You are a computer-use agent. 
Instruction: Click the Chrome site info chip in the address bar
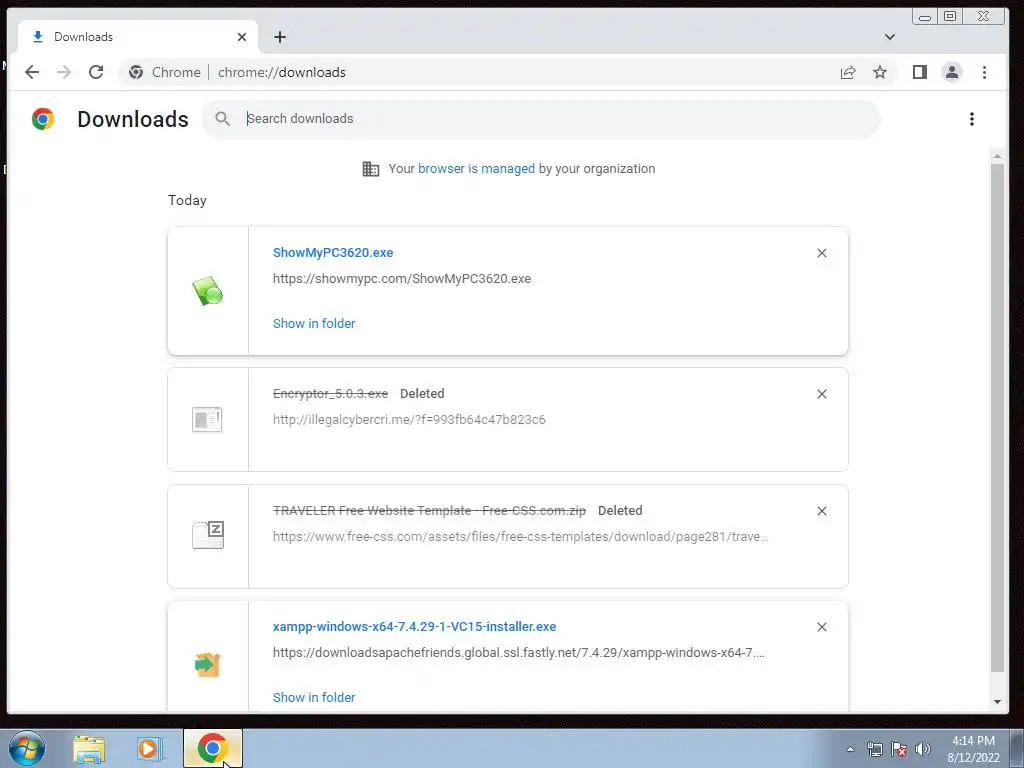click(165, 72)
